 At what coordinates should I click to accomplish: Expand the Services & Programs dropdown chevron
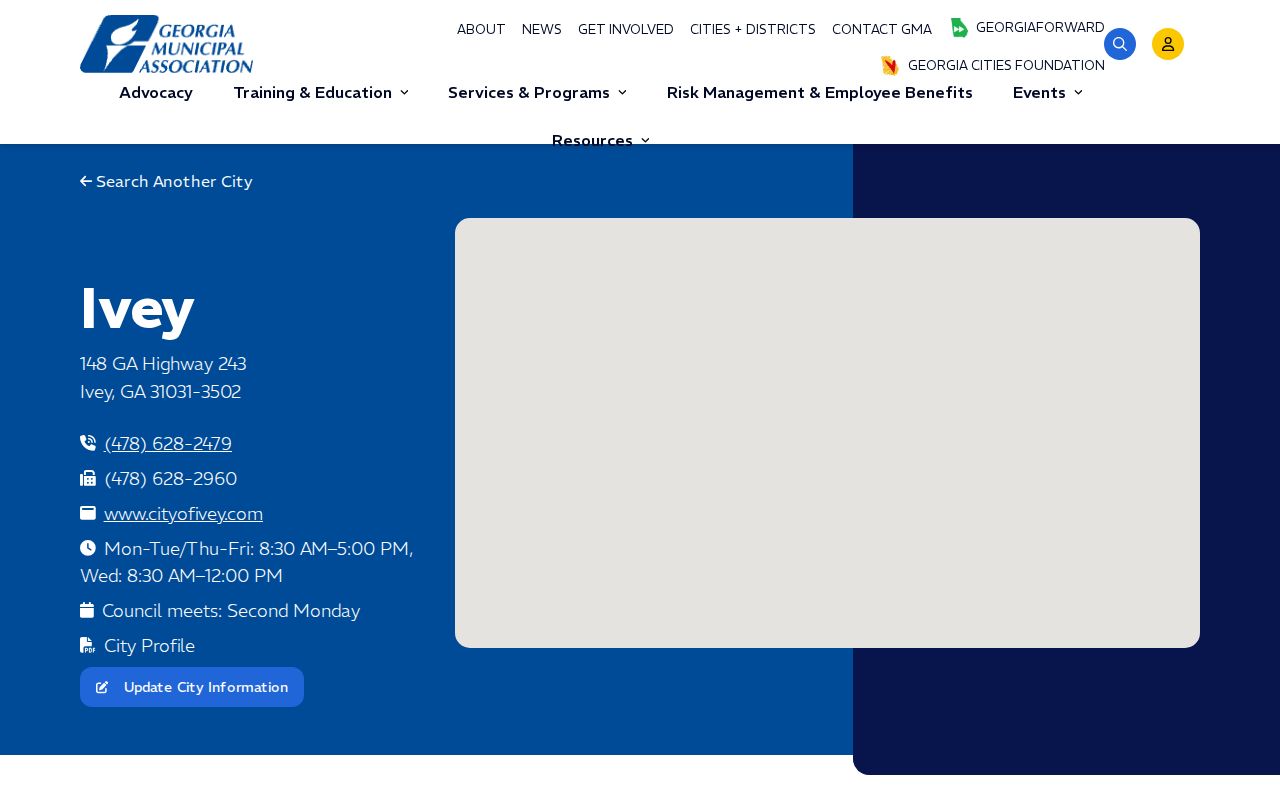[622, 93]
